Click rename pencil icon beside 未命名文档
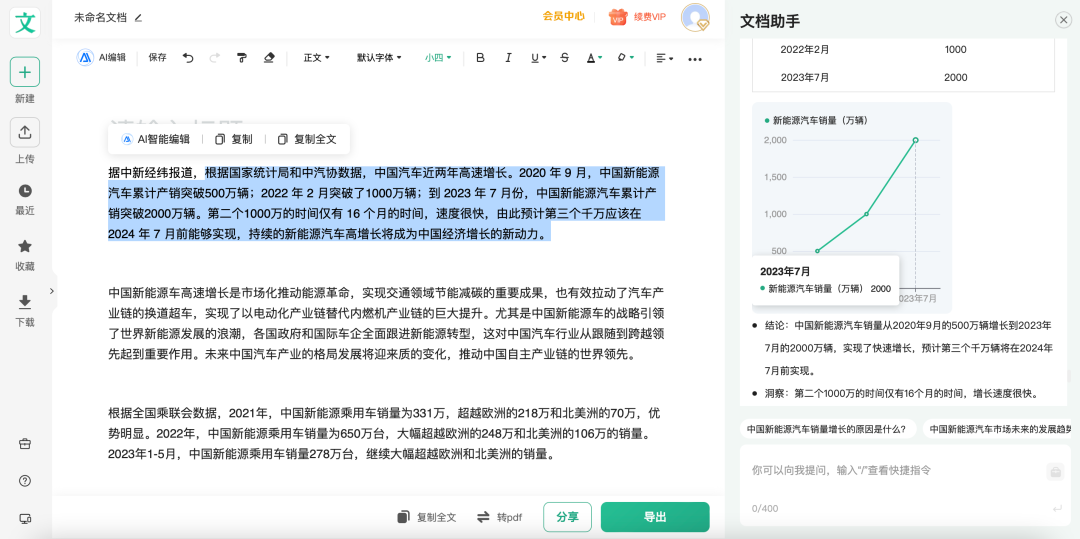The height and width of the screenshot is (539, 1080). (139, 18)
